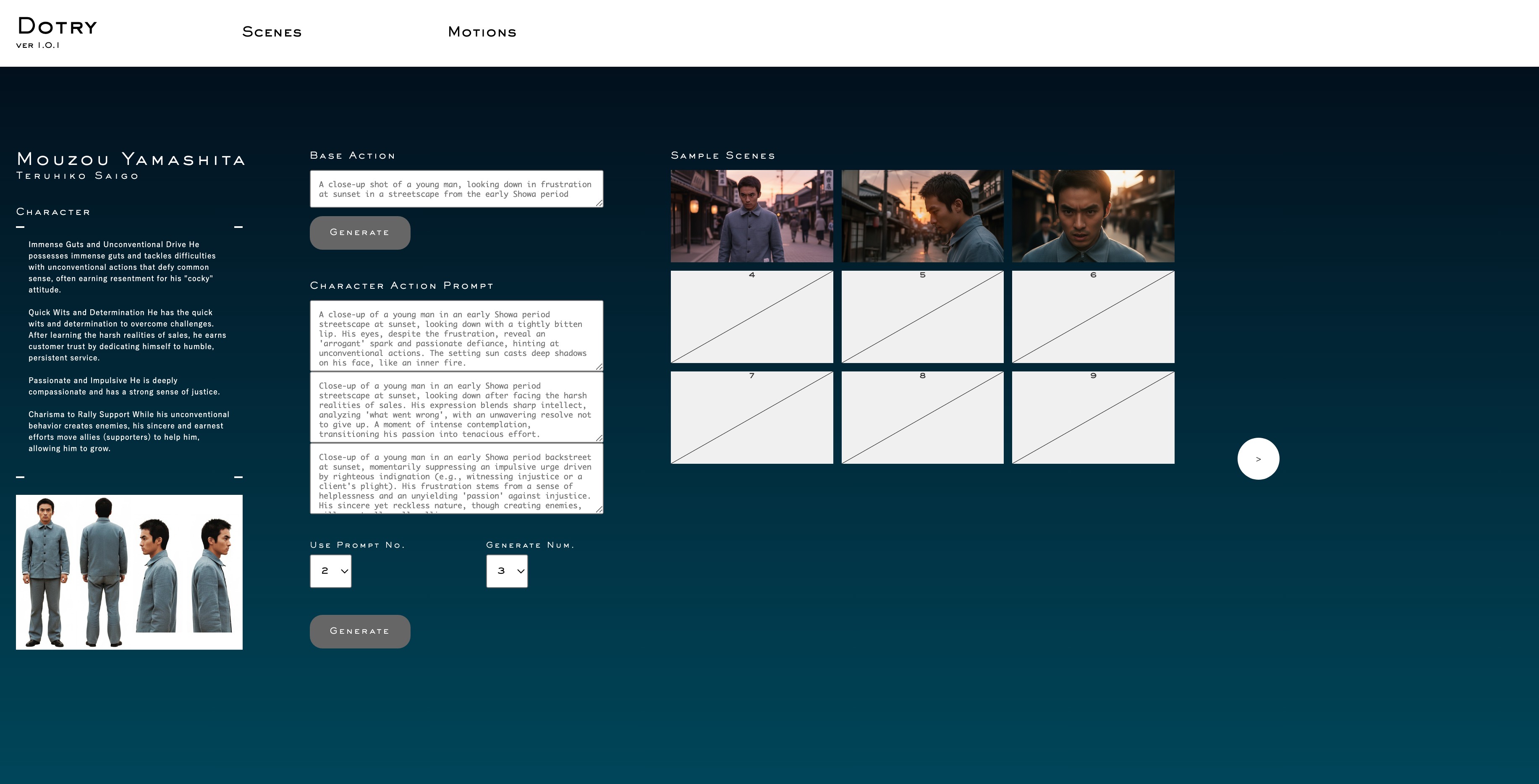Click Generate below Use Prompt No.

coord(360,631)
